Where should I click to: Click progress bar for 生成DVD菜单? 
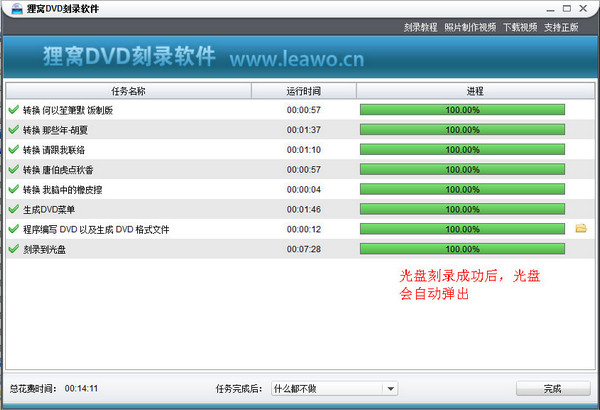coord(462,209)
